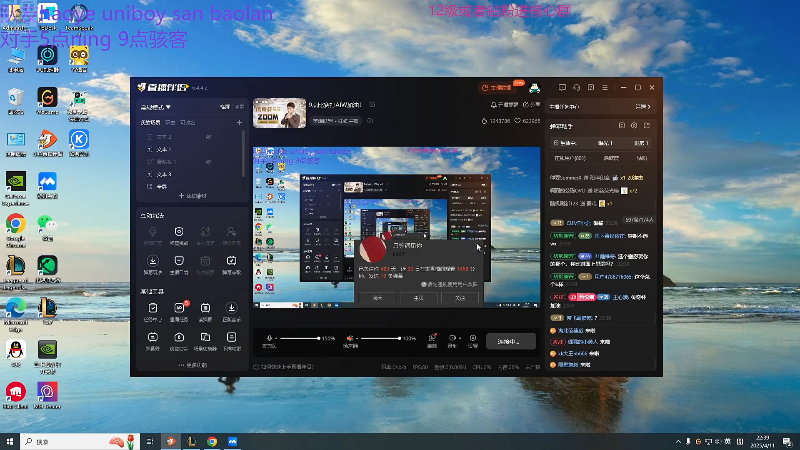This screenshot has width=800, height=450.
Task: Toggle the first chat filter checkbox
Action: click(556, 143)
